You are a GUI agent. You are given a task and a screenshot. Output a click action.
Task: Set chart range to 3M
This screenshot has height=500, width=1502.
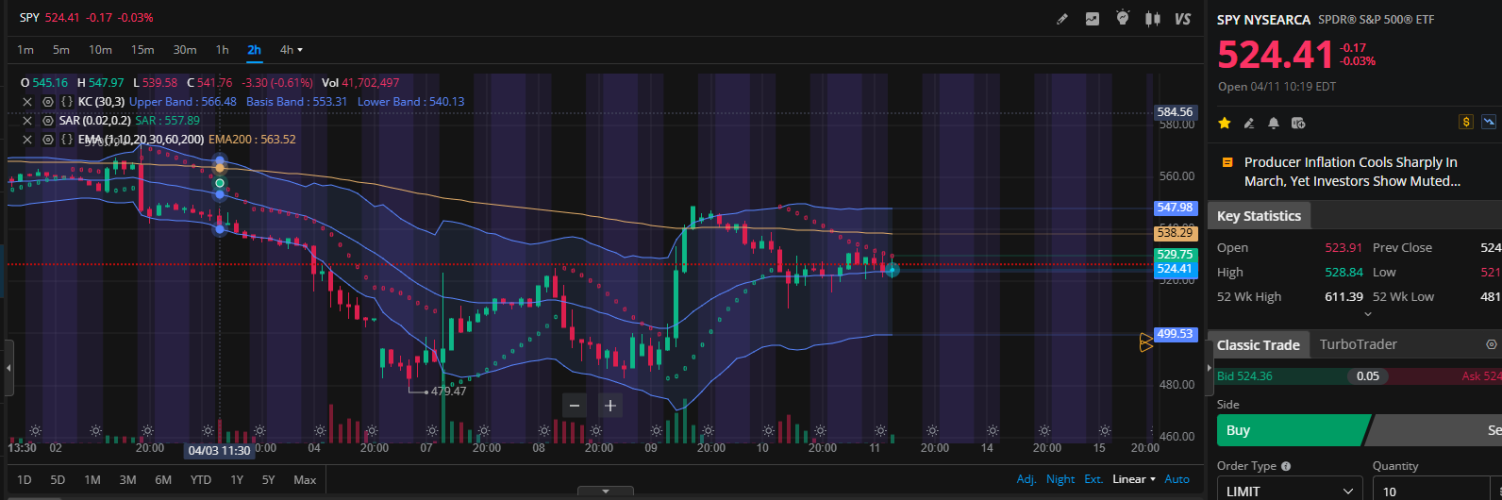click(x=127, y=480)
